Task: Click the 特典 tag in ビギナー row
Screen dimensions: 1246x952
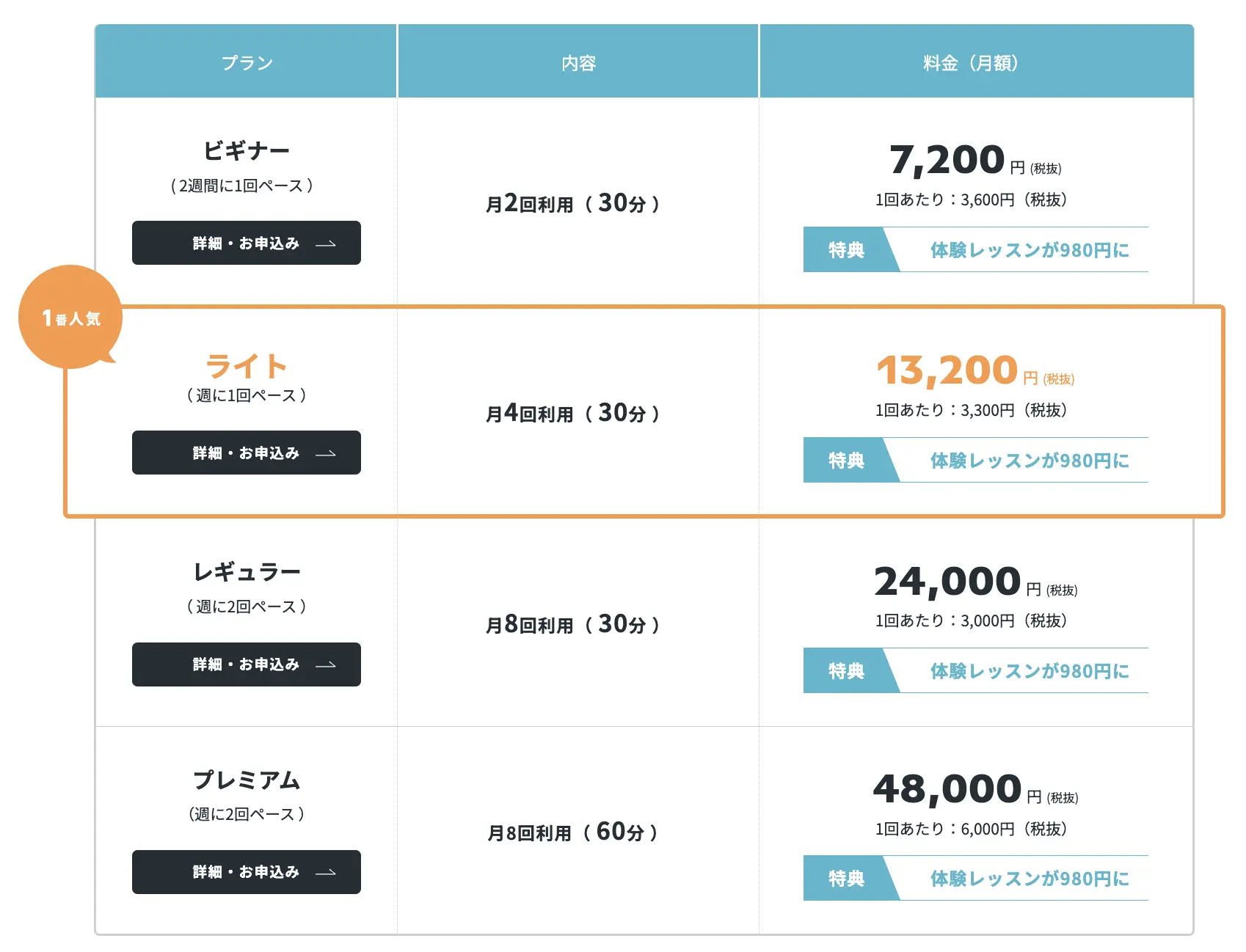Action: pos(848,250)
